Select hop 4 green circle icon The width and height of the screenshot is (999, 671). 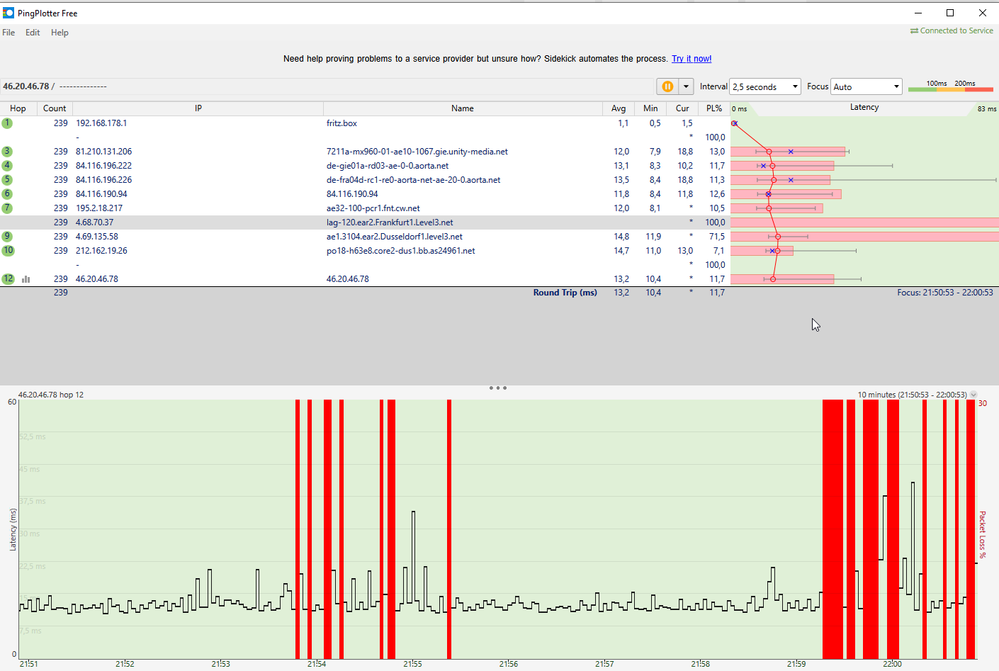(x=7, y=166)
